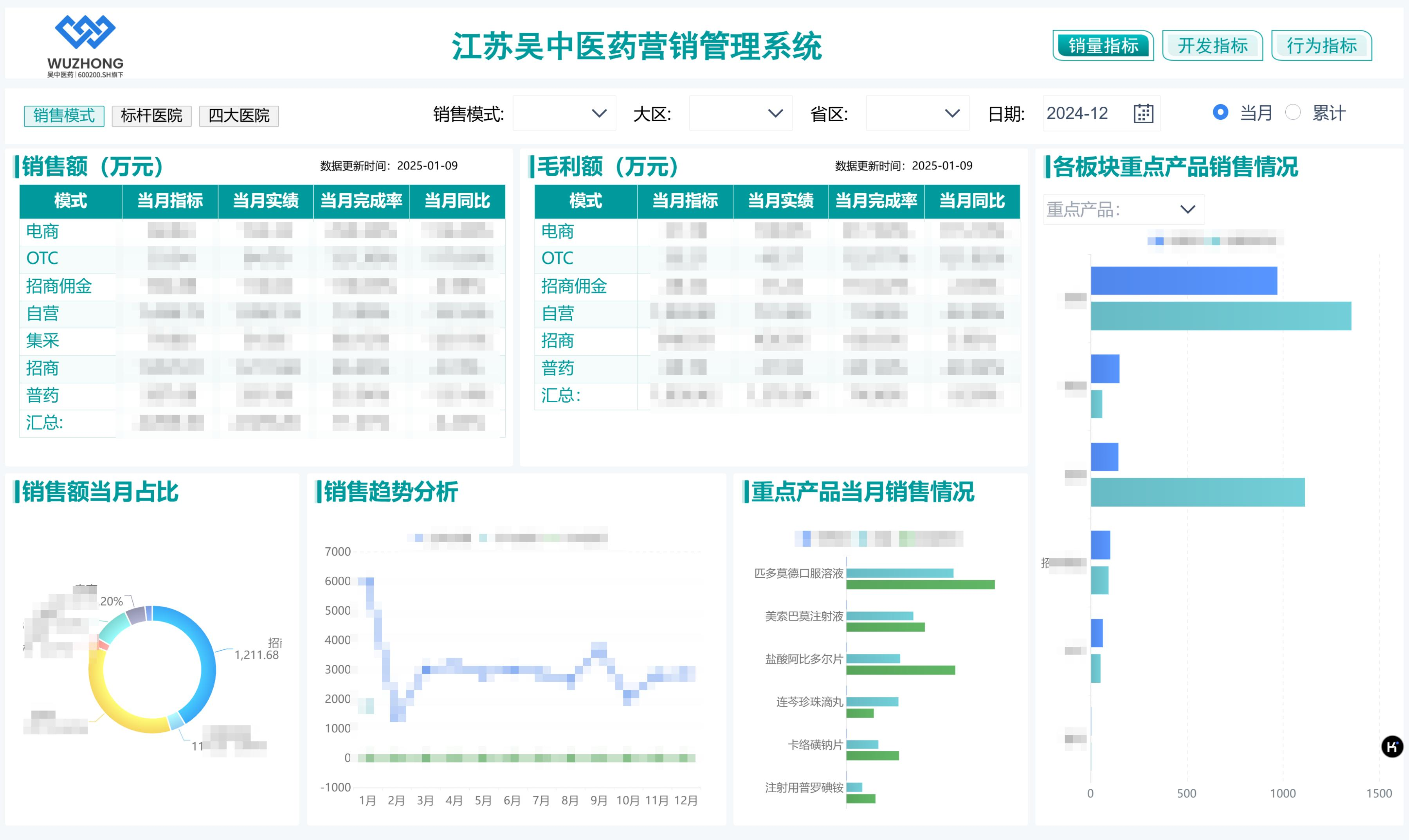Click the 销售模式 dropdown chevron arrow
Viewport: 1409px width, 840px height.
[x=599, y=113]
